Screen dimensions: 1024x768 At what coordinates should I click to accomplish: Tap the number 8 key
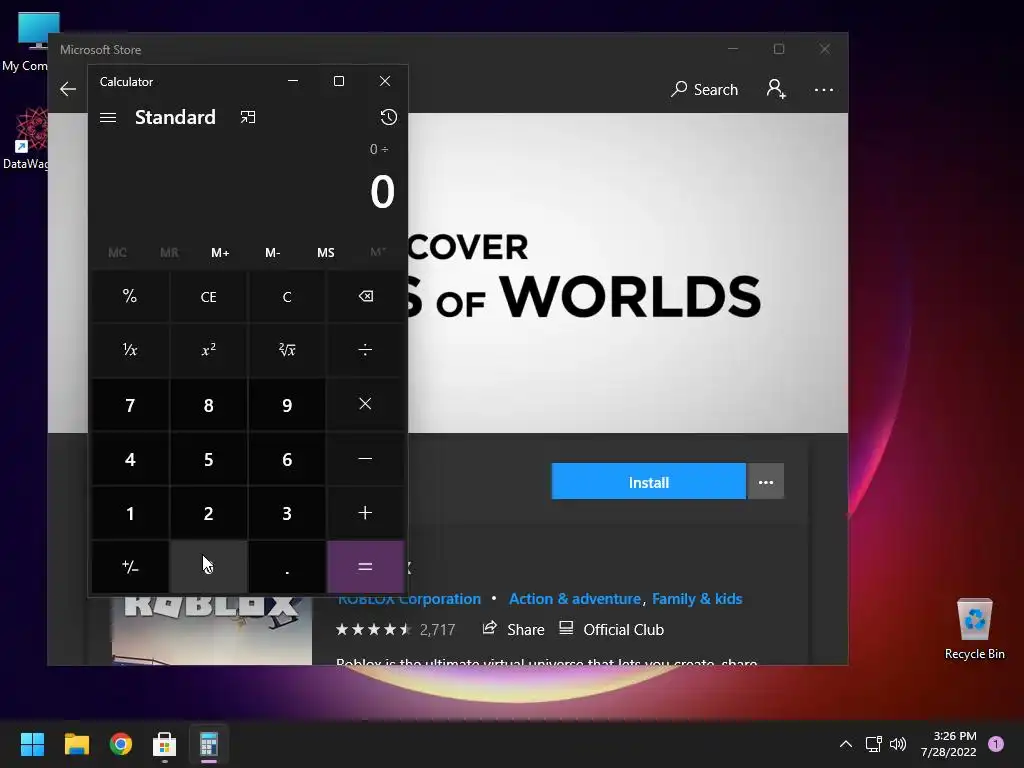pyautogui.click(x=208, y=405)
